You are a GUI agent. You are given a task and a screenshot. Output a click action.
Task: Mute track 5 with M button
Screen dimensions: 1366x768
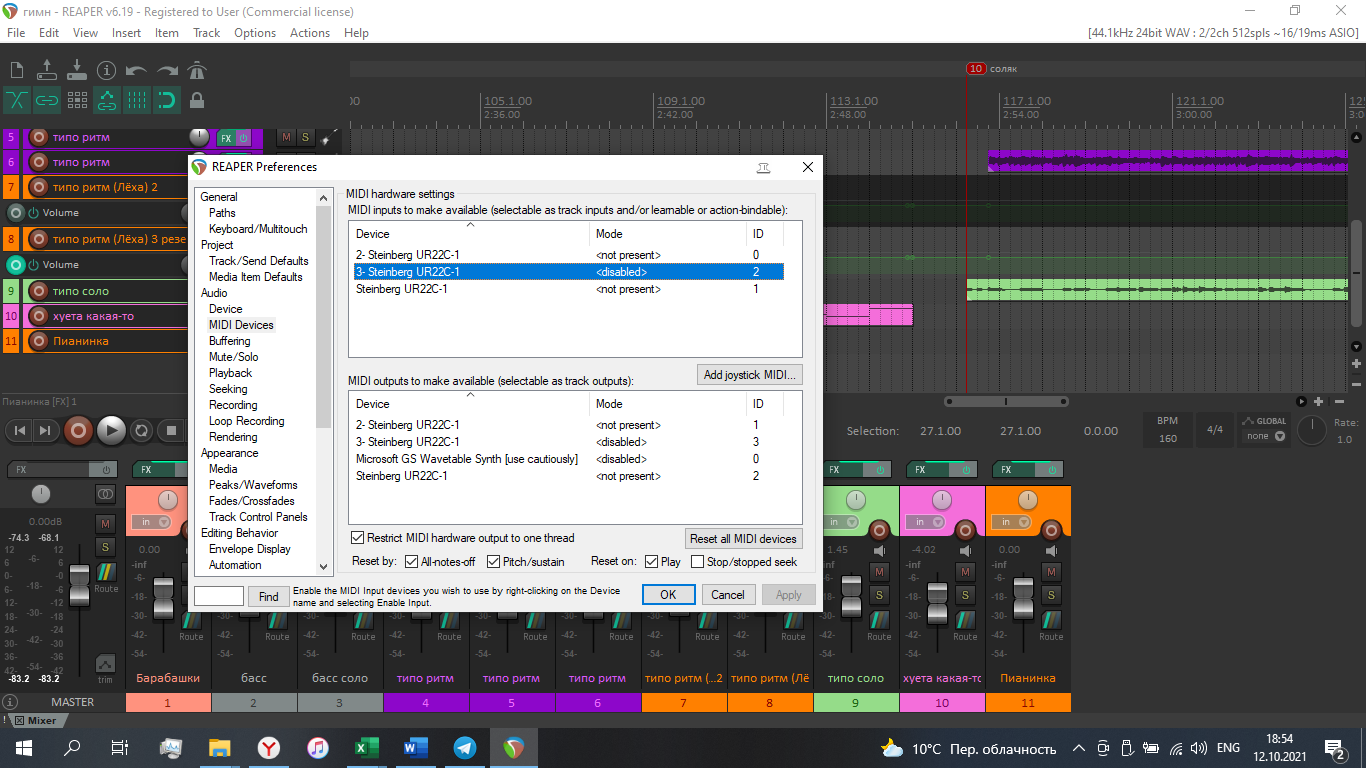pyautogui.click(x=287, y=137)
